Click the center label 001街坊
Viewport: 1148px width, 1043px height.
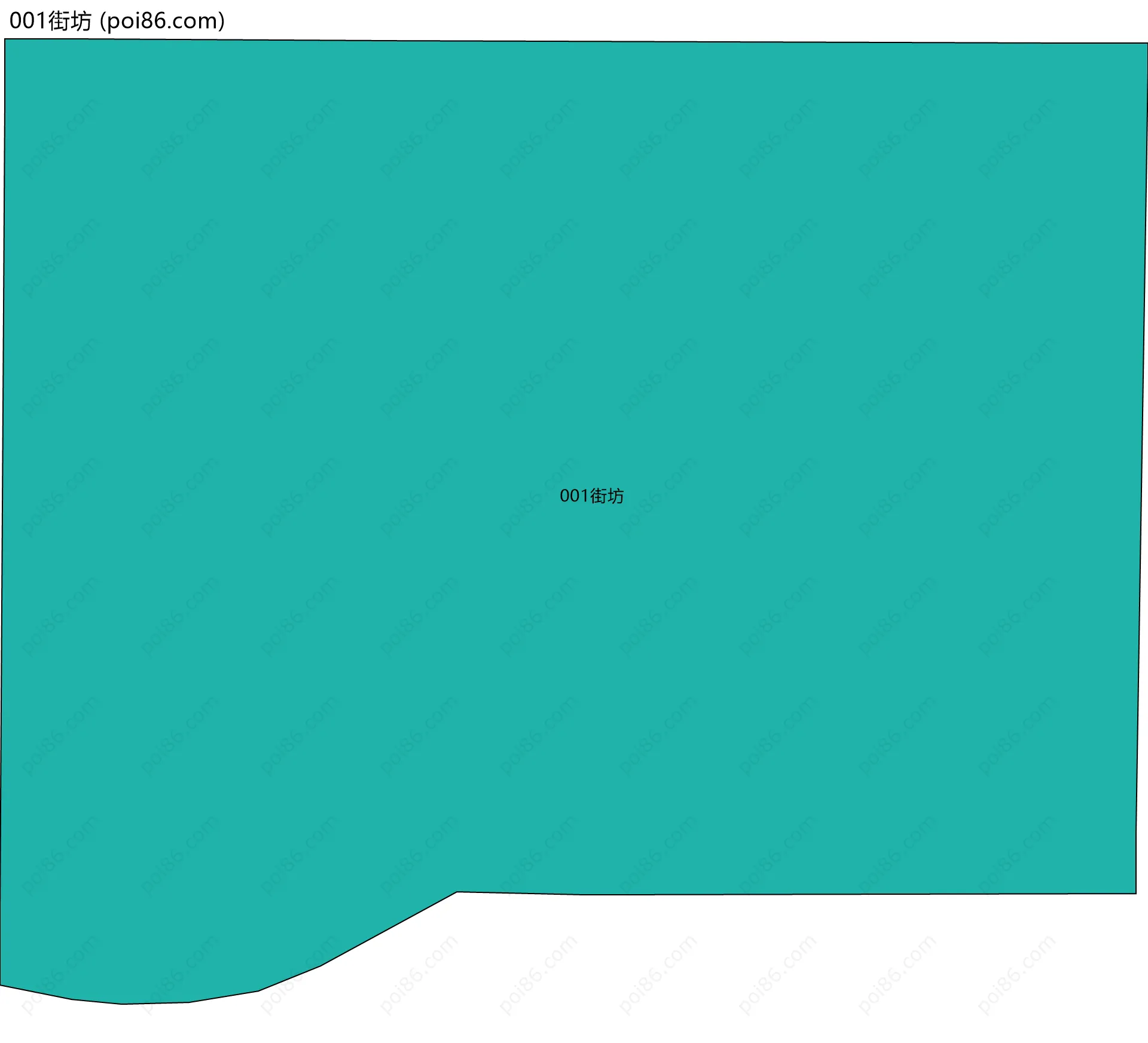[591, 496]
